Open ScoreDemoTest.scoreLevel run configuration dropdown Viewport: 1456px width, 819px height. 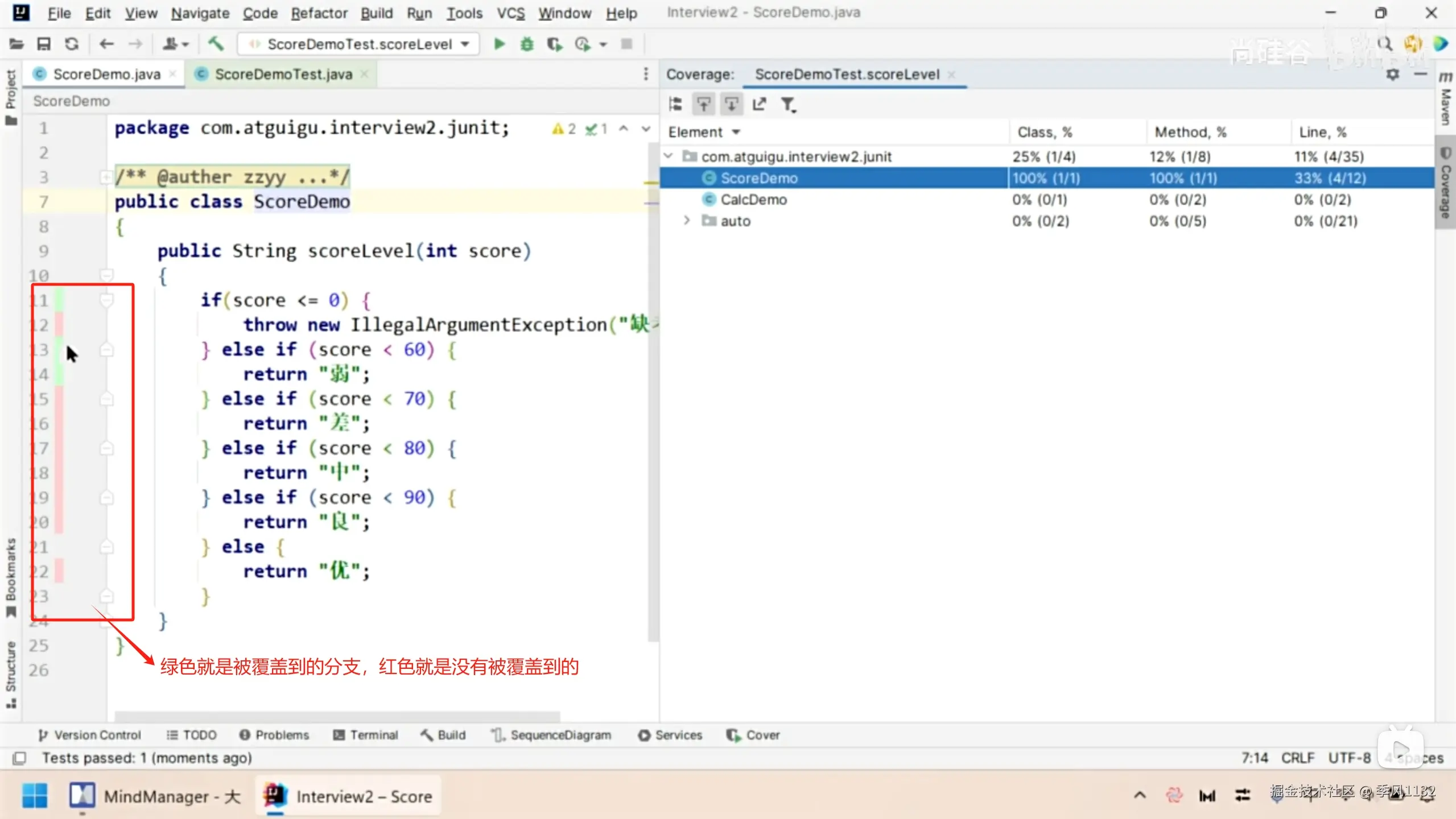coord(360,44)
